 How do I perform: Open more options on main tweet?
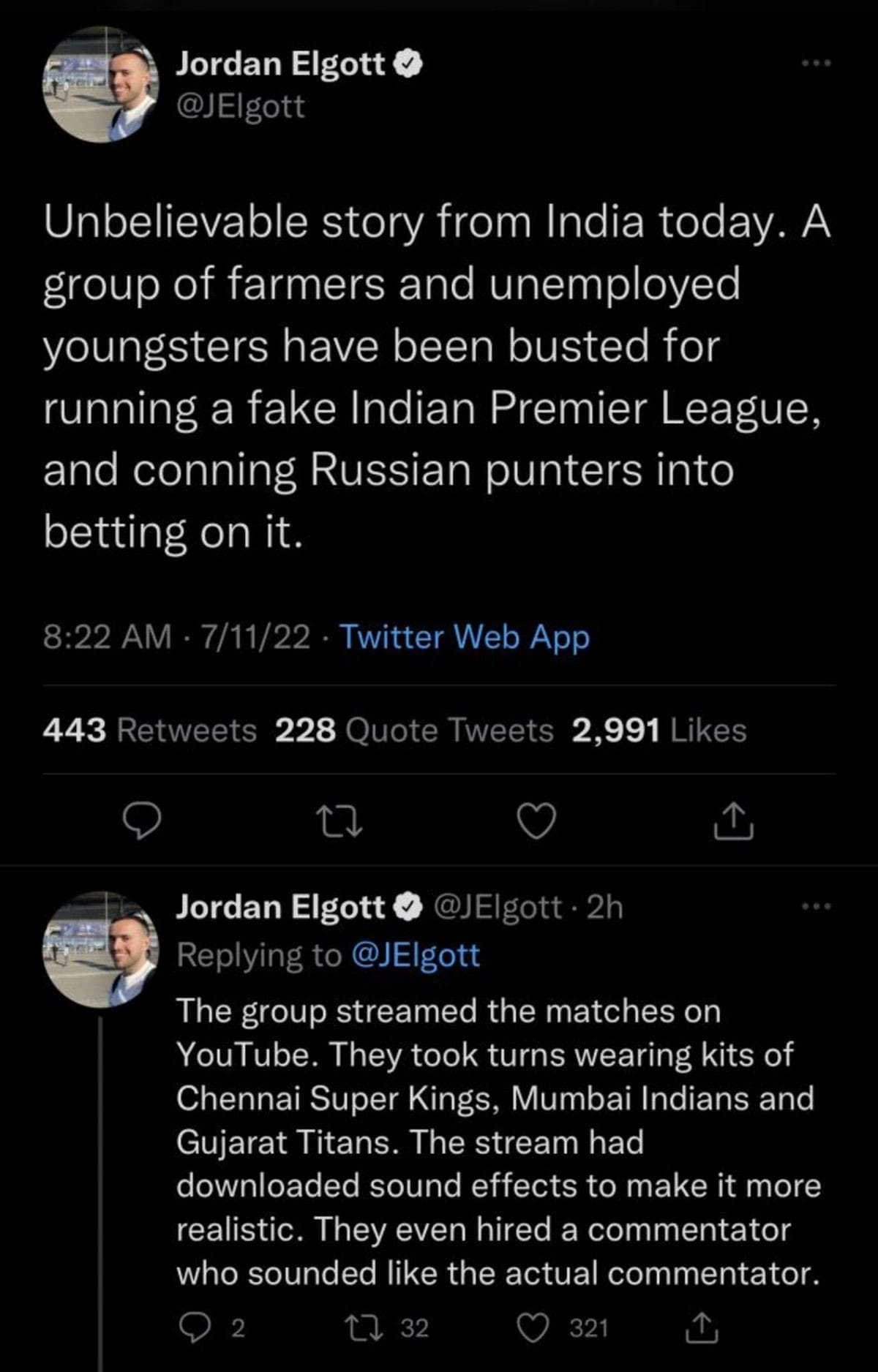pos(817,64)
